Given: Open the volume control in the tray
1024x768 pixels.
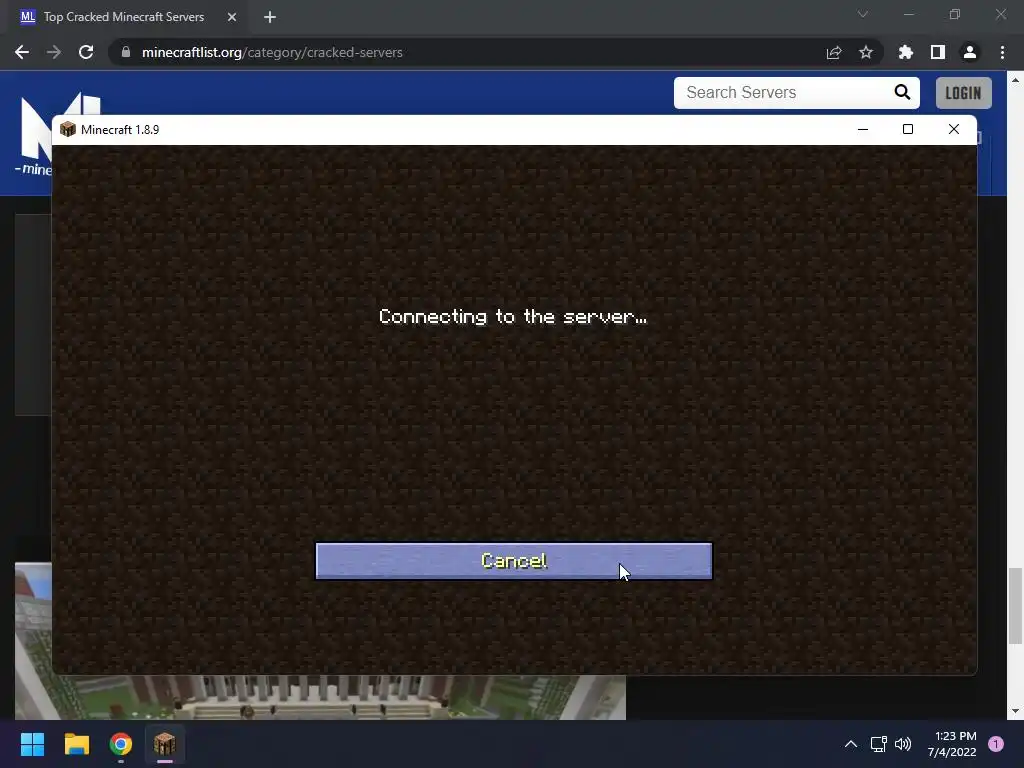Looking at the screenshot, I should coord(903,744).
